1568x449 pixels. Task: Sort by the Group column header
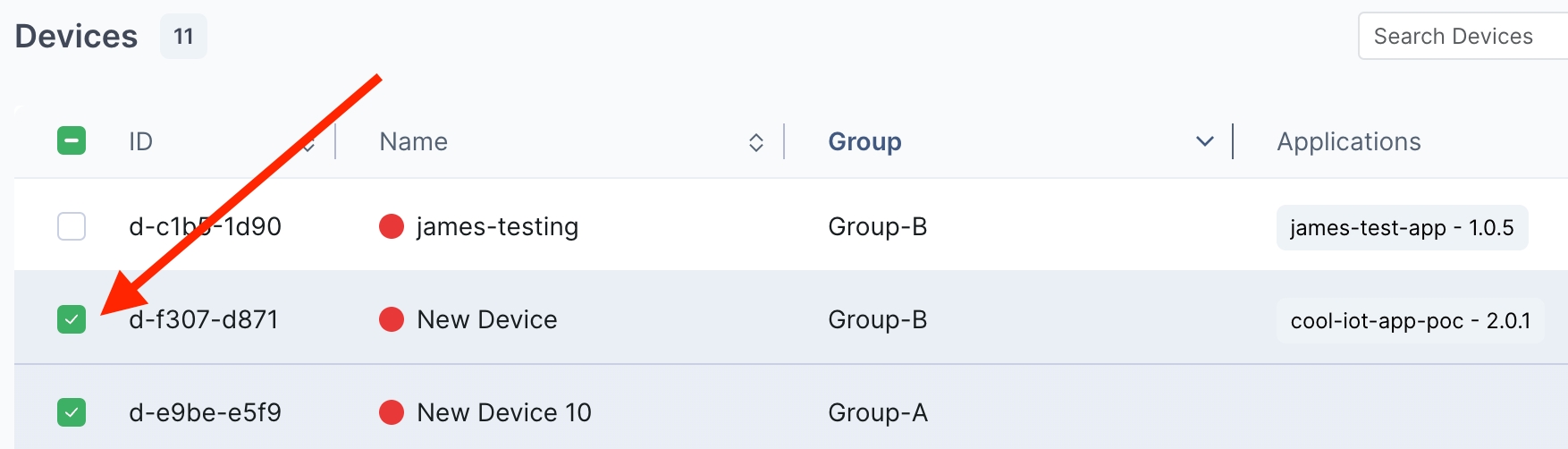coord(864,141)
